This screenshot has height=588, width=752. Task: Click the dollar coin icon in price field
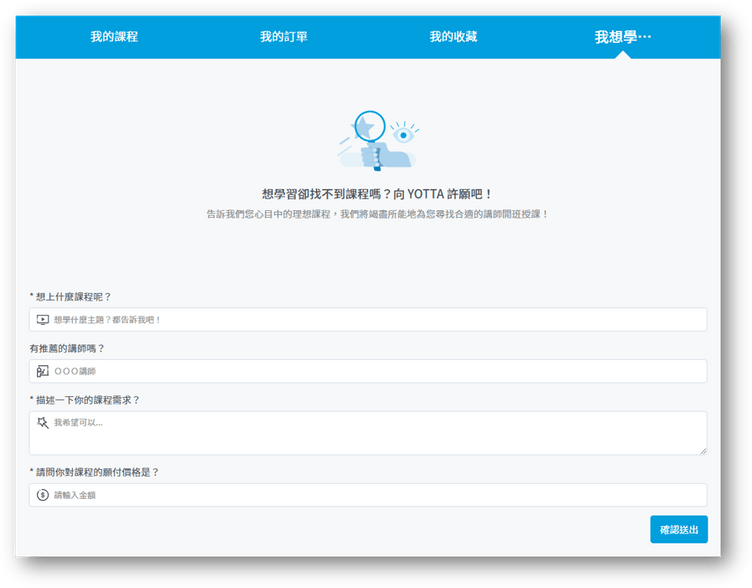pyautogui.click(x=43, y=495)
